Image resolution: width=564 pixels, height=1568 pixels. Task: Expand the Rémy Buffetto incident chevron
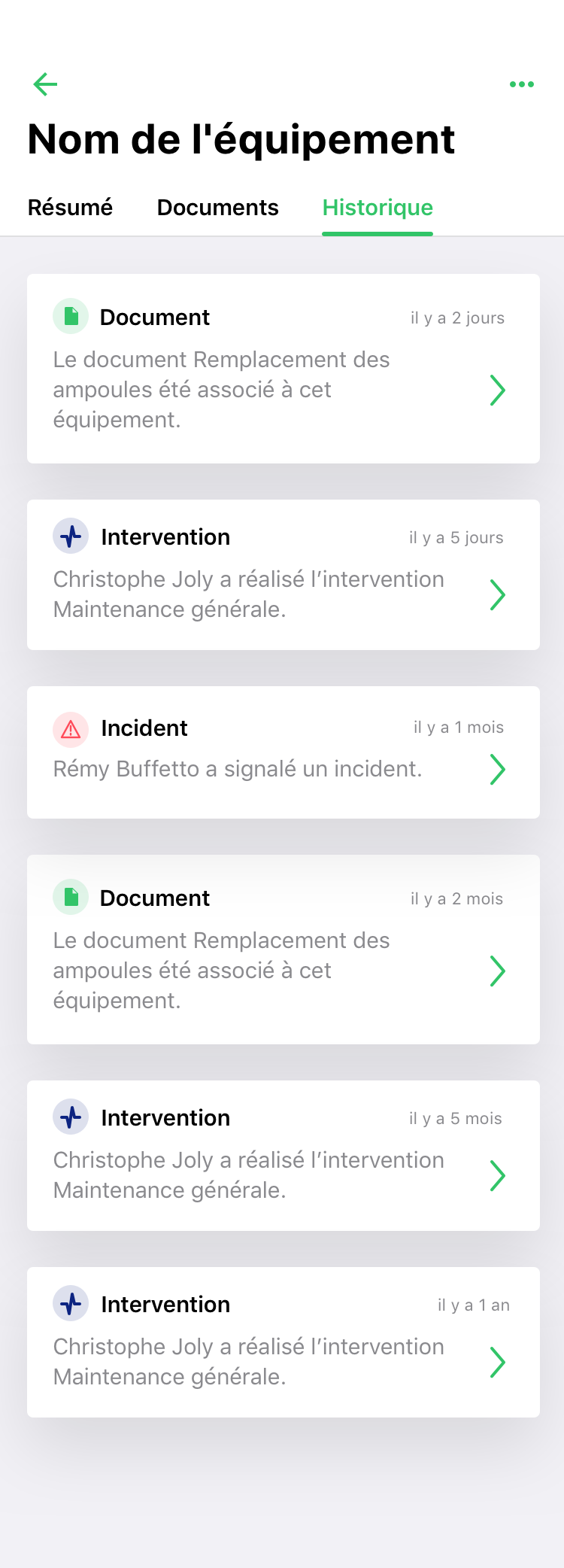pos(497,769)
